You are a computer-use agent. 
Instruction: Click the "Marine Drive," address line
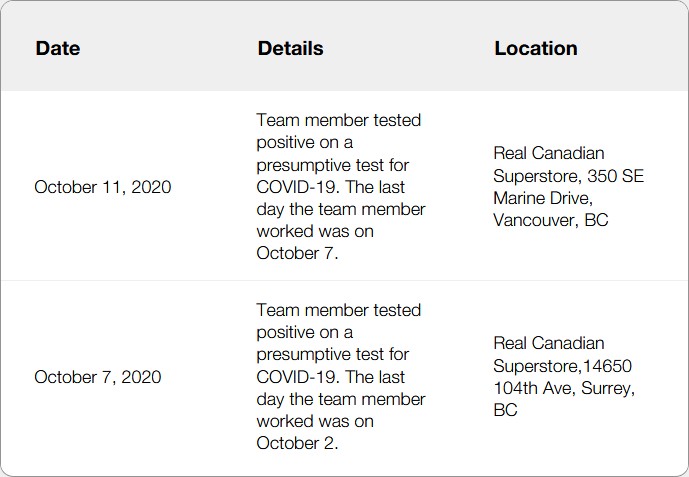click(541, 198)
